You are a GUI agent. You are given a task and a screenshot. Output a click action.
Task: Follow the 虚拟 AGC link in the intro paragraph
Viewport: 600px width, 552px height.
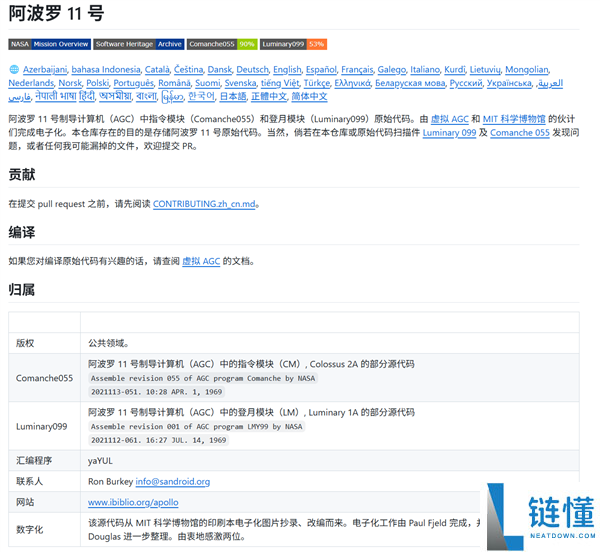click(450, 119)
